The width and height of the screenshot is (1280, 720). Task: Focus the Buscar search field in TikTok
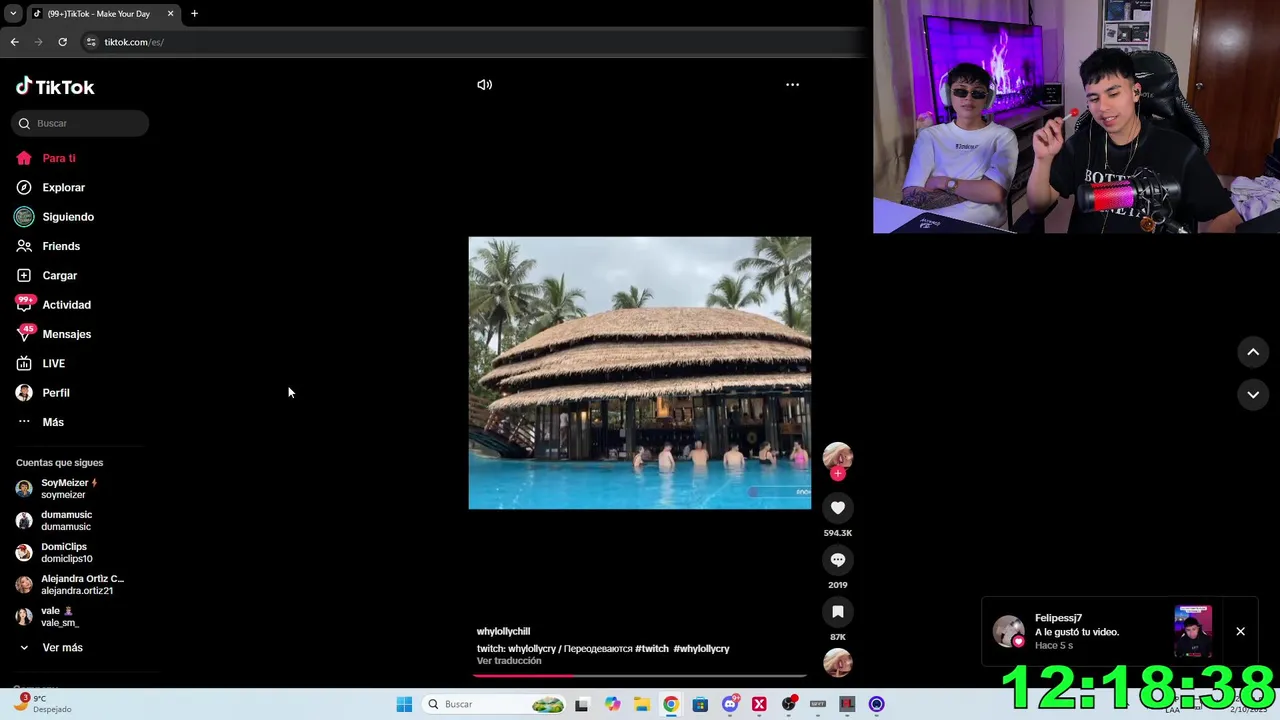(80, 123)
